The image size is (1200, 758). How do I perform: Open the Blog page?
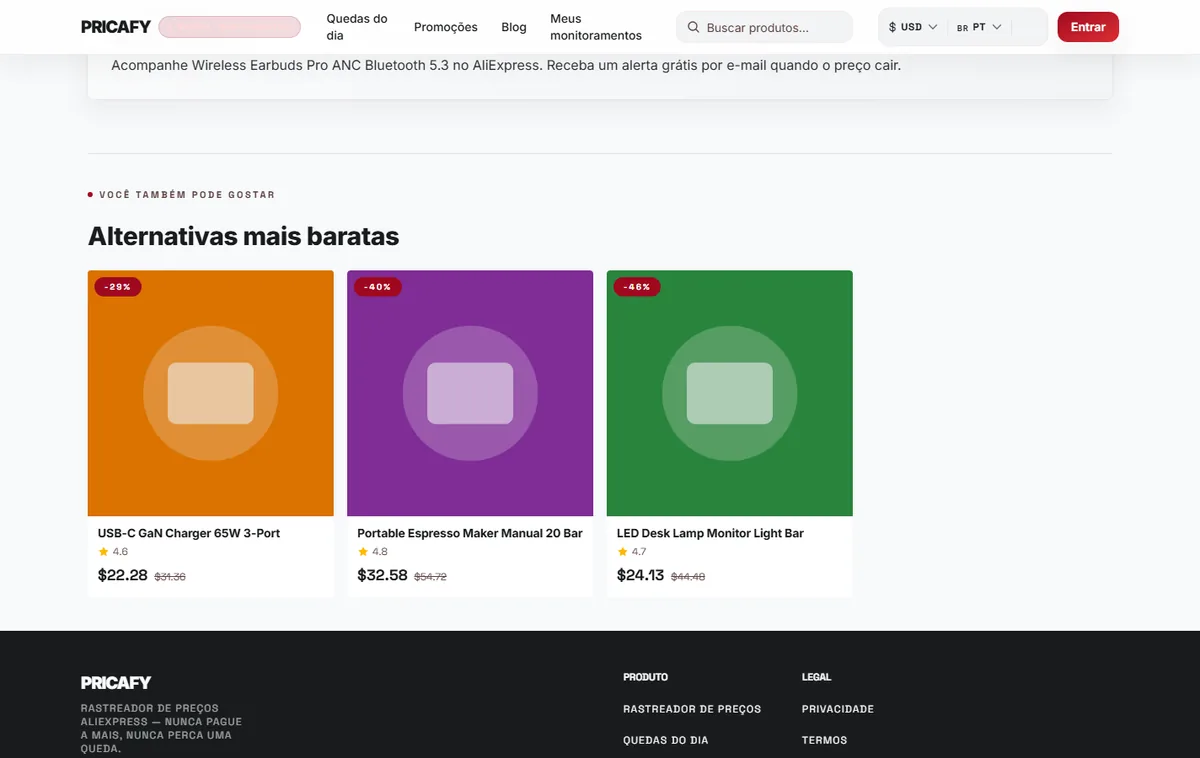tap(514, 27)
